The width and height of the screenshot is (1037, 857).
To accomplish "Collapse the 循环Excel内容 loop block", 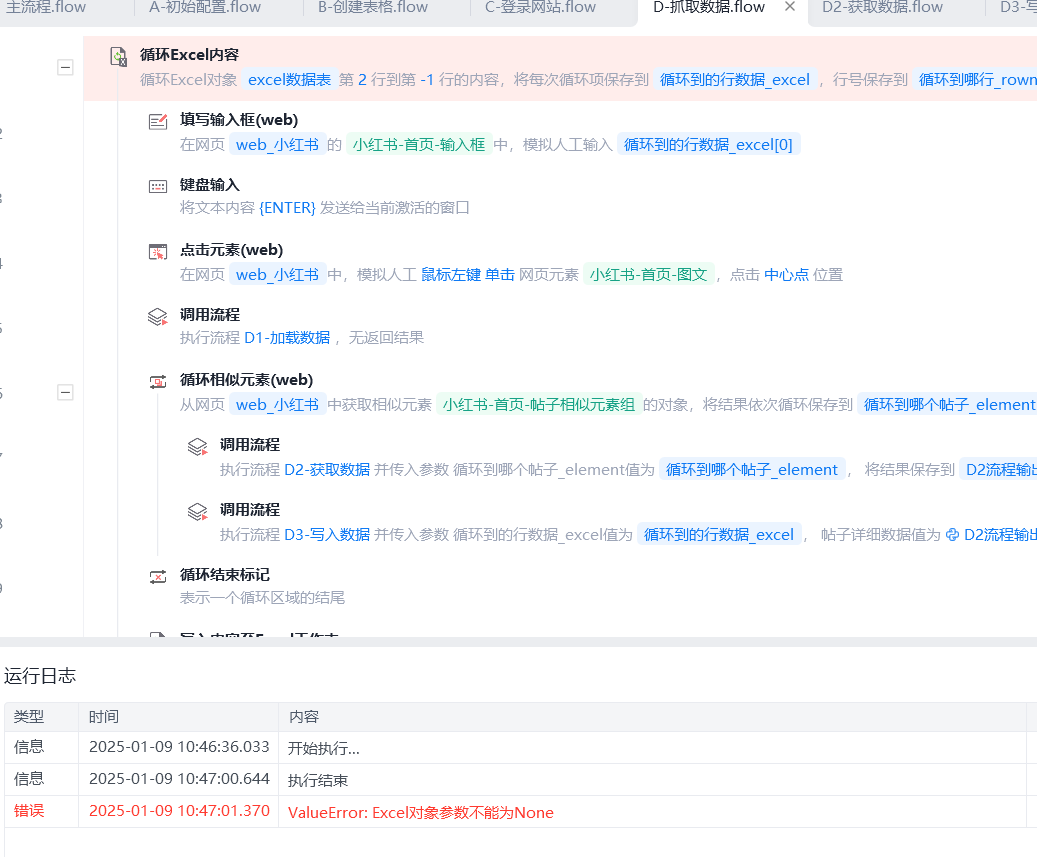I will (x=65, y=68).
